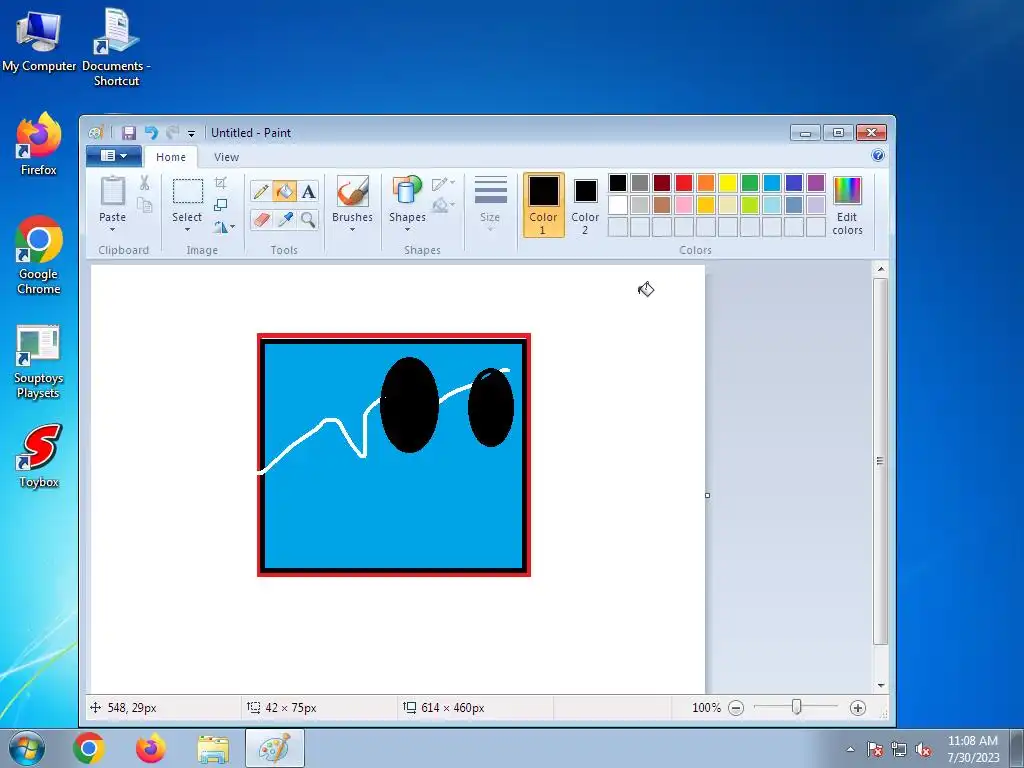Image resolution: width=1024 pixels, height=768 pixels.
Task: Click the Undo arrow in quick access toolbar
Action: click(151, 133)
